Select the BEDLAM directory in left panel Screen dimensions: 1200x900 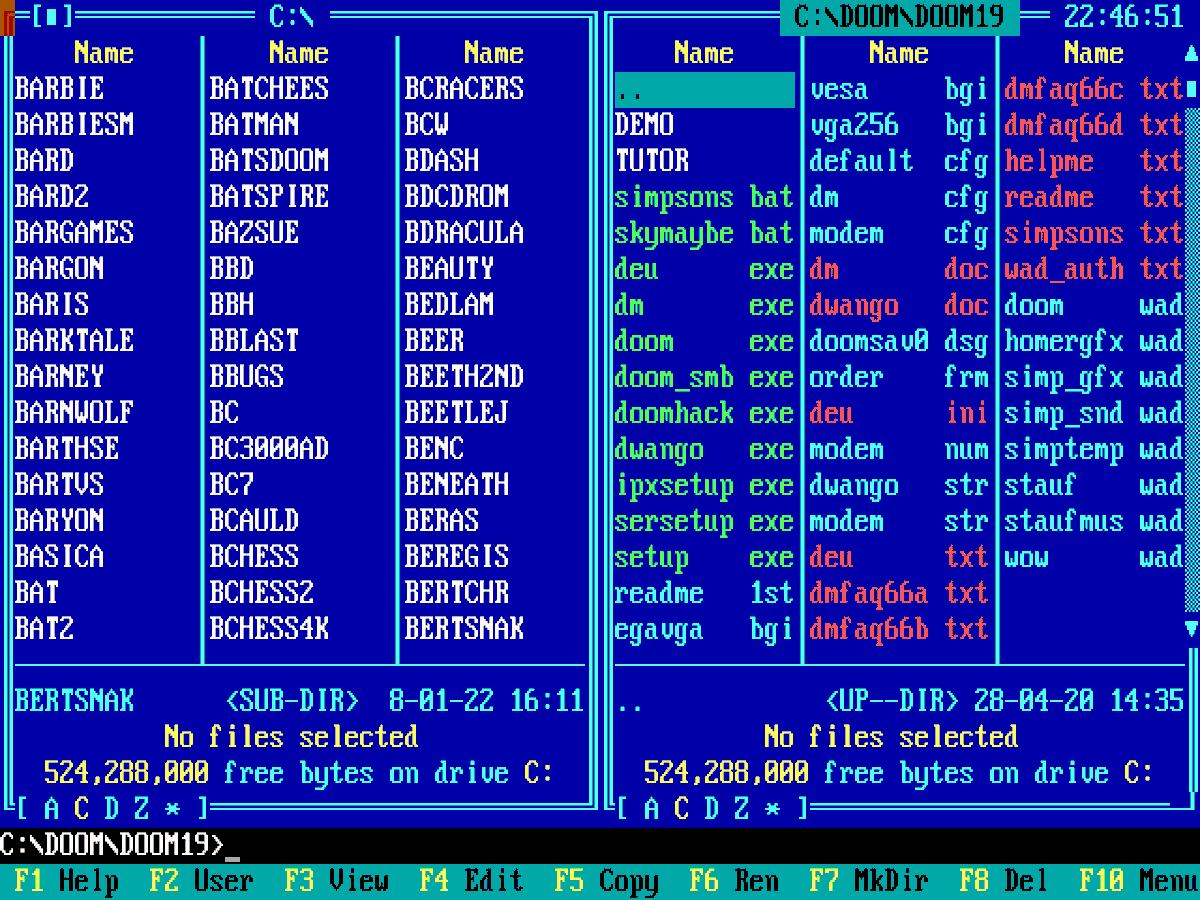(450, 305)
